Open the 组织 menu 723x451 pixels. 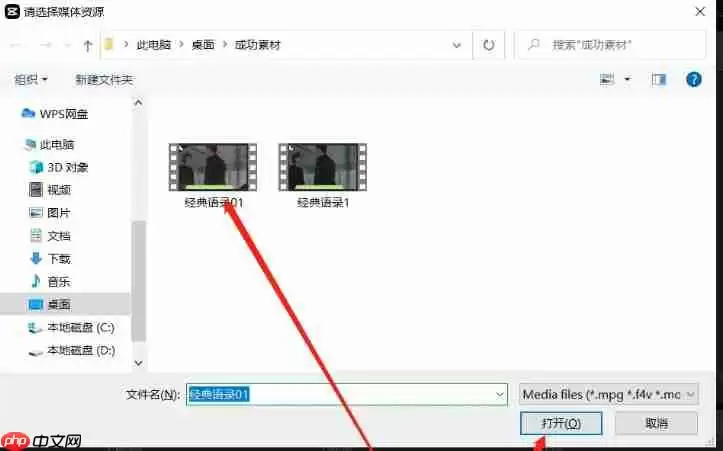31,80
